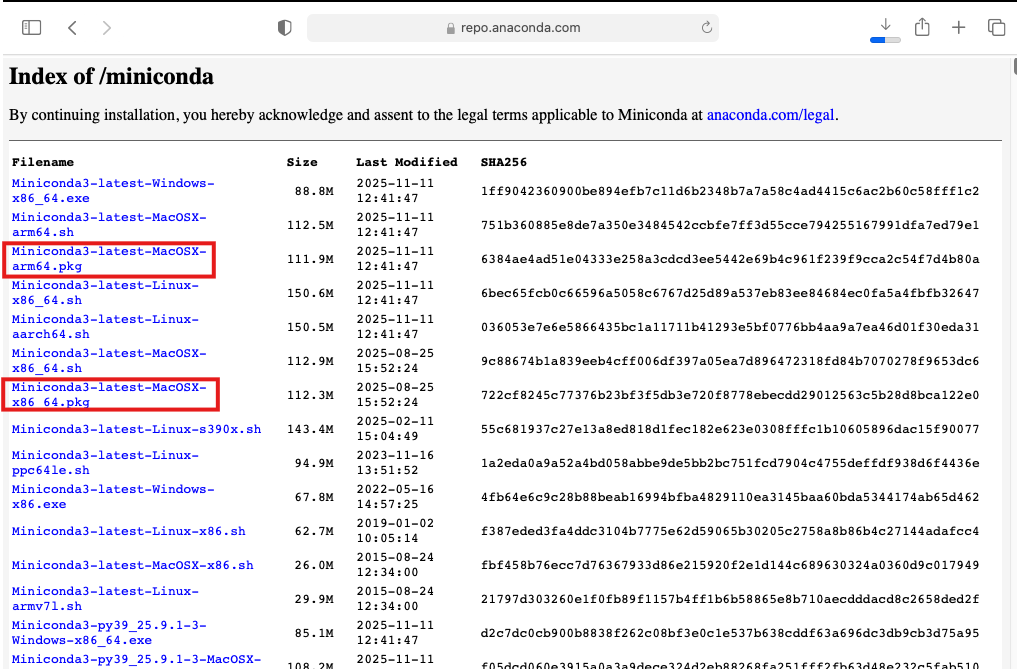Open a new tab with the plus icon
This screenshot has height=669, width=1017.
coord(959,28)
